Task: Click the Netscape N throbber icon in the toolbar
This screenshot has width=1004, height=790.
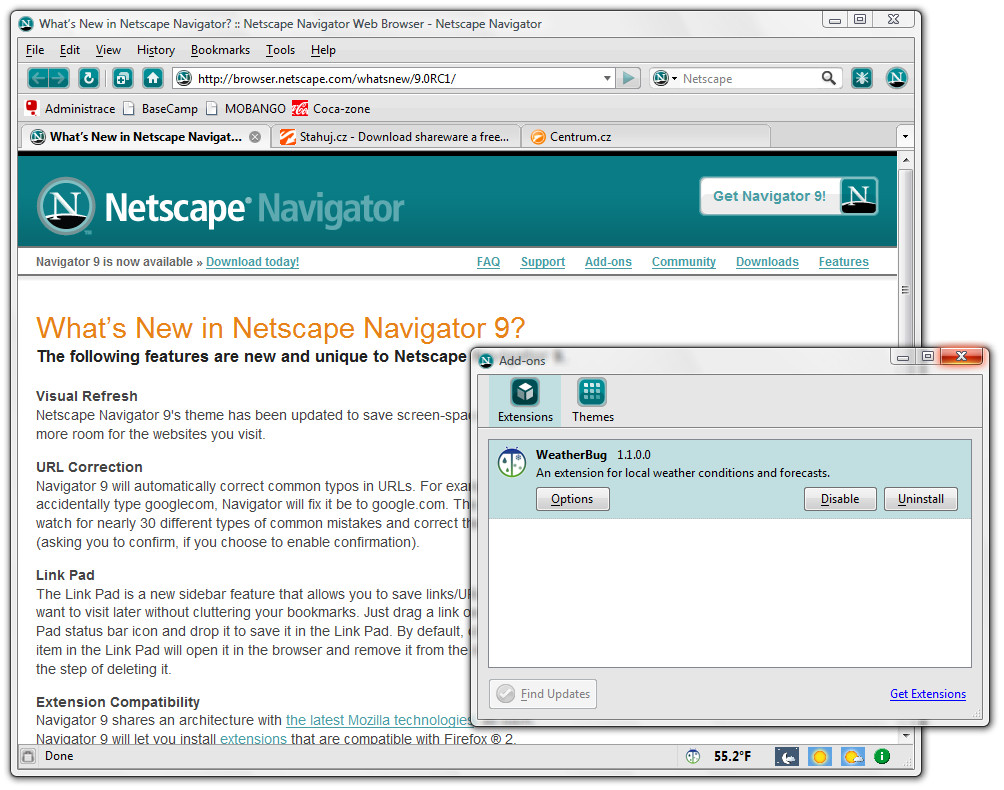Action: pyautogui.click(x=896, y=78)
